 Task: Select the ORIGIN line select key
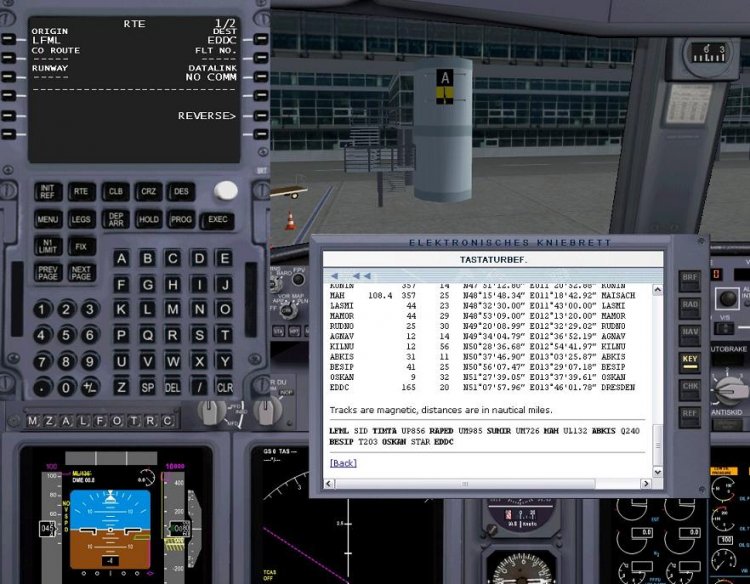9,39
